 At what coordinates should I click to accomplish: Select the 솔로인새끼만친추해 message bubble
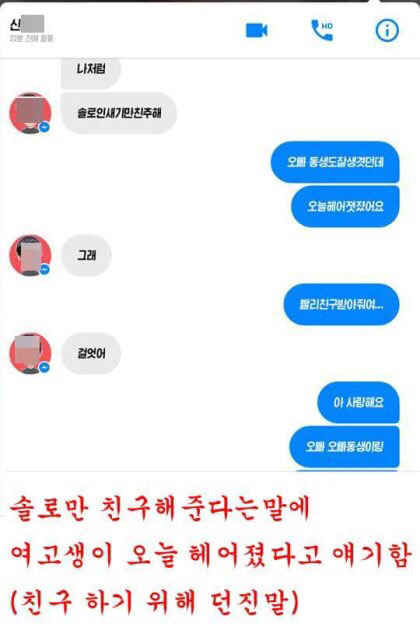coord(119,113)
